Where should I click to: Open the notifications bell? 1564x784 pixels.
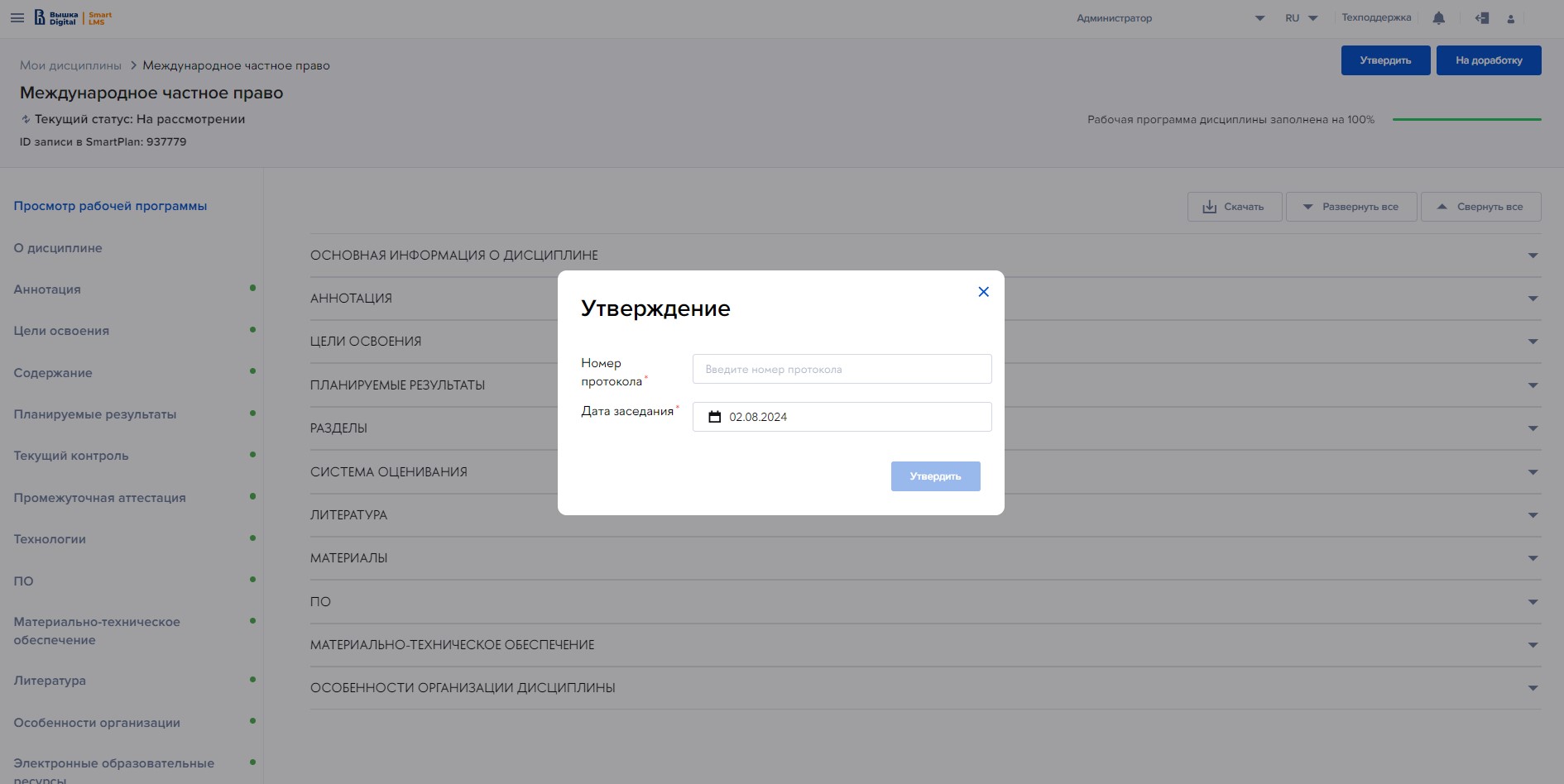[x=1439, y=18]
